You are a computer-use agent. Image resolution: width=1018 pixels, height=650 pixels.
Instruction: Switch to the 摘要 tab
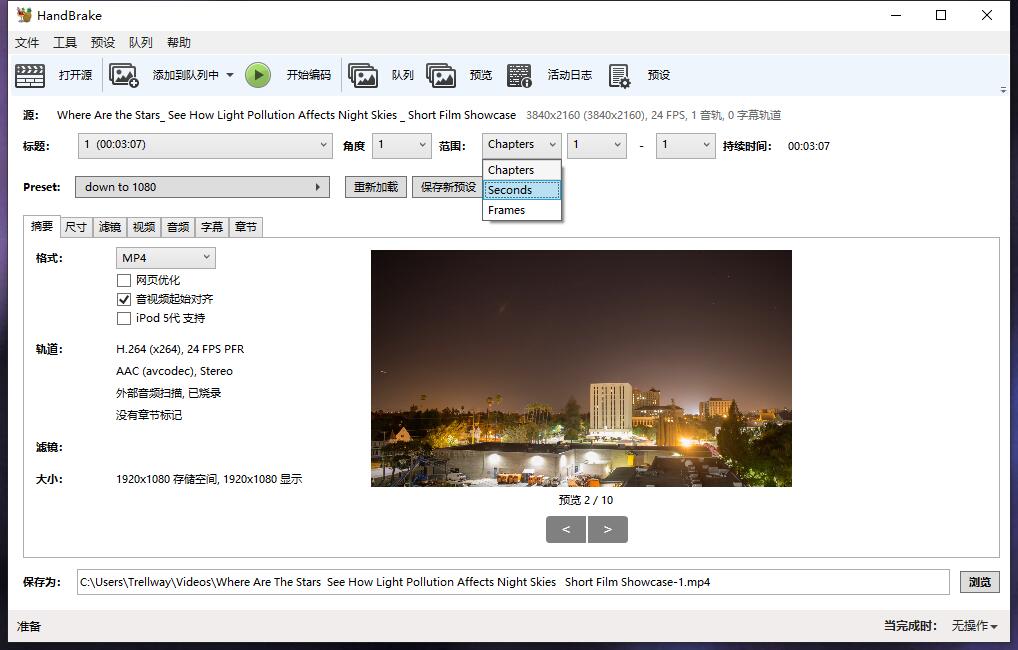[42, 226]
